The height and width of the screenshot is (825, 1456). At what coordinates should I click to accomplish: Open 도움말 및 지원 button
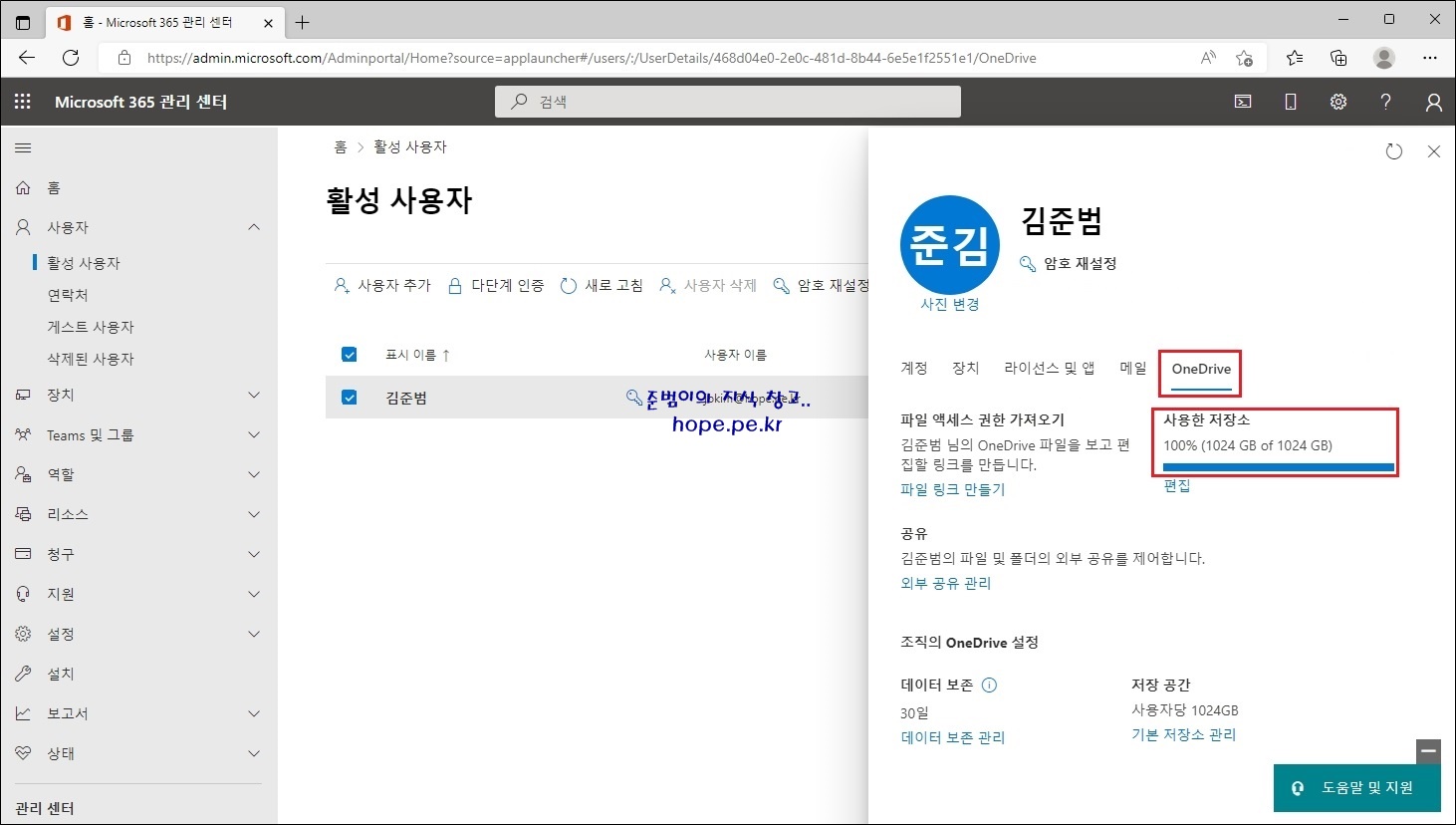pos(1356,787)
